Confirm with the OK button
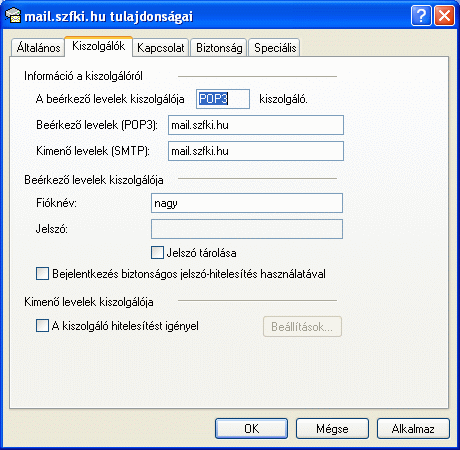Screen dimensions: 460x450 click(251, 429)
